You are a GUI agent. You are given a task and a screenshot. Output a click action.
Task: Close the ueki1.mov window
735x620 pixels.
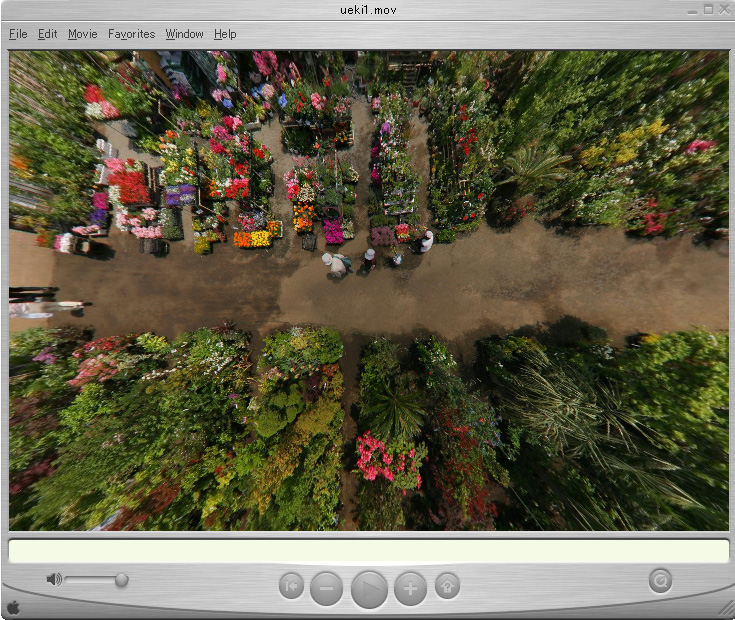coord(724,9)
